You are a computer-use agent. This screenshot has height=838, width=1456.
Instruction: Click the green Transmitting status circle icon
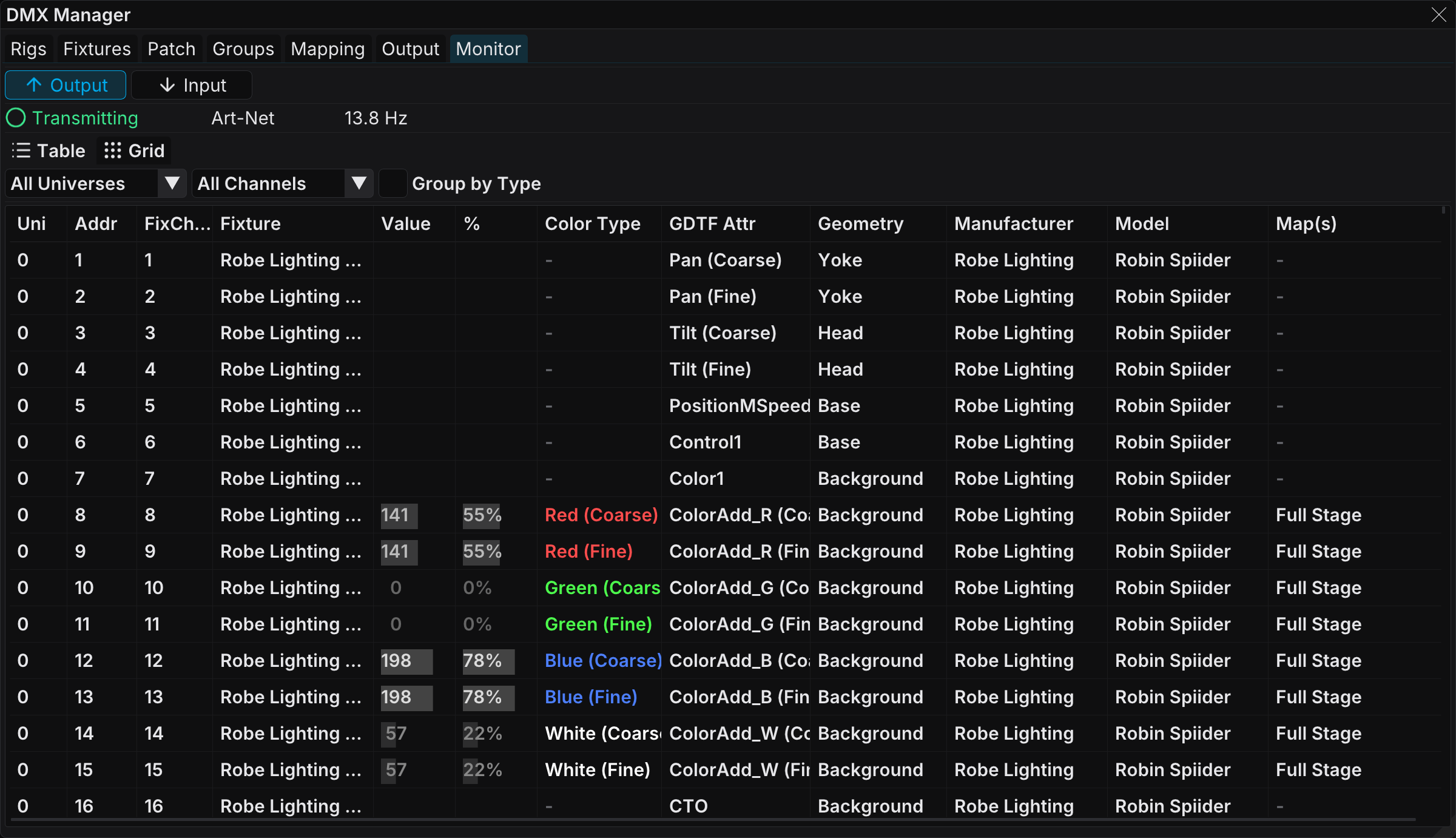16,118
